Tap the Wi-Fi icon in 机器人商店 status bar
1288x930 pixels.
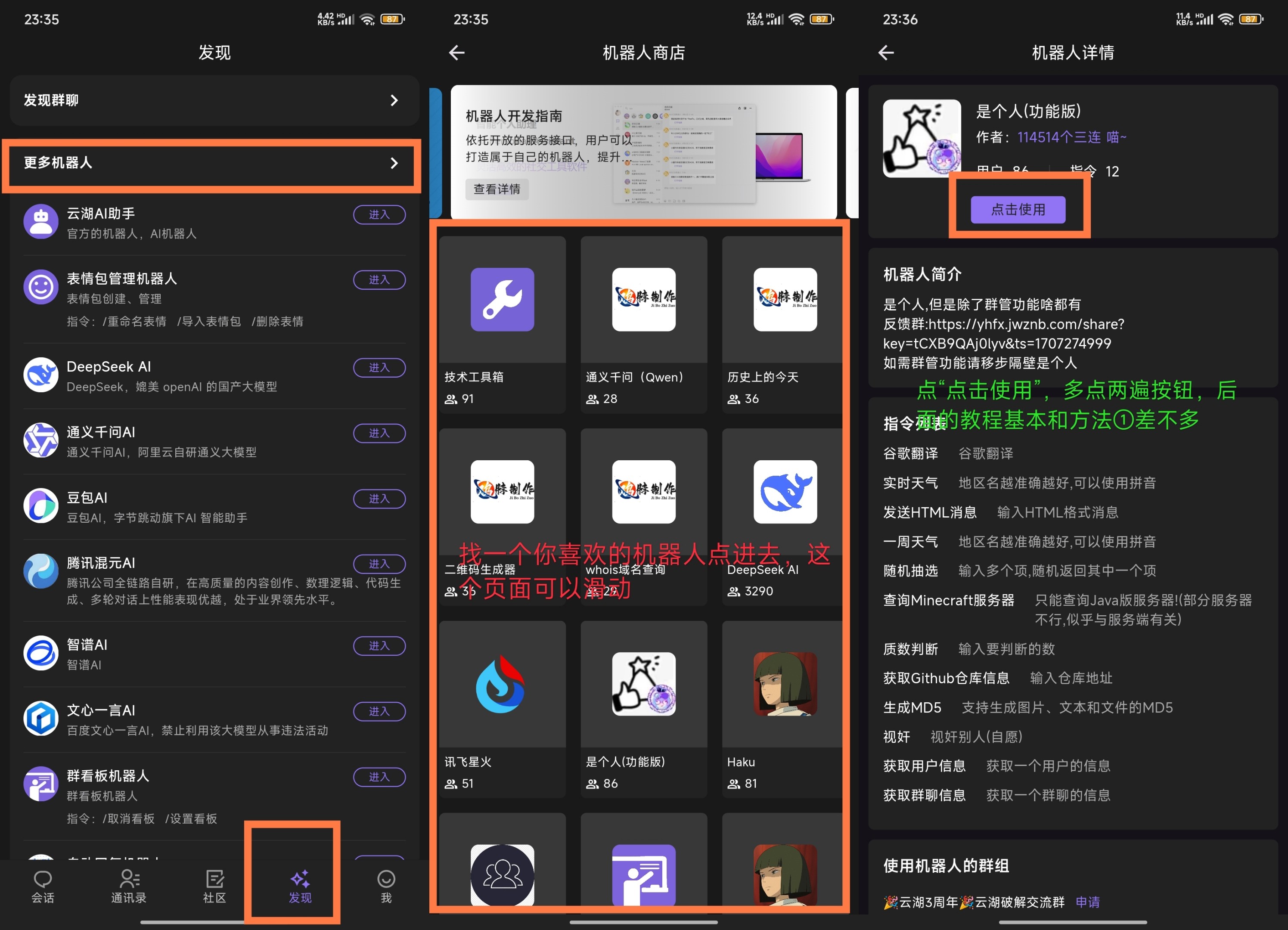point(797,19)
